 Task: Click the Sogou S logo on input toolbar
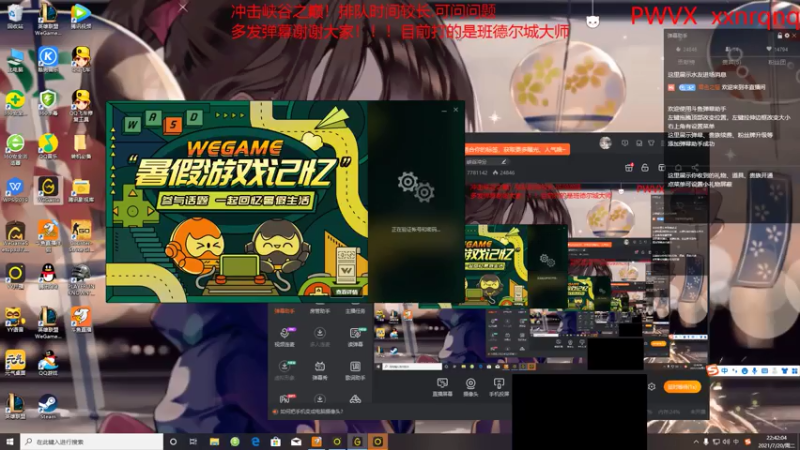point(713,370)
